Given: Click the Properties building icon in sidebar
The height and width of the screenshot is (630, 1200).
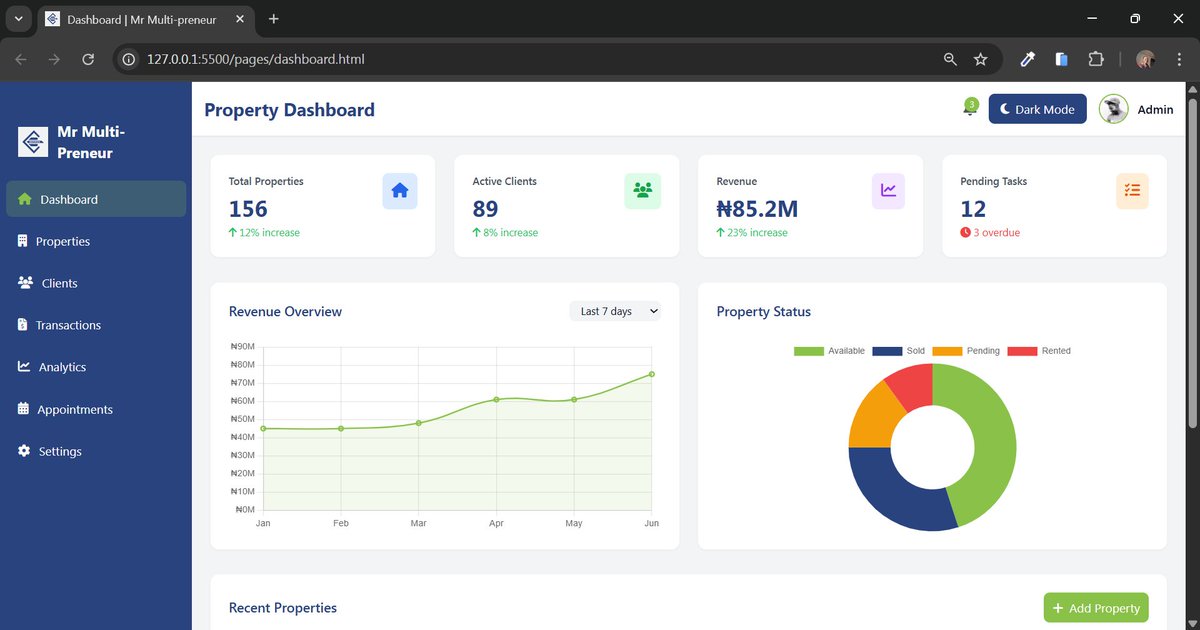Looking at the screenshot, I should coord(23,241).
